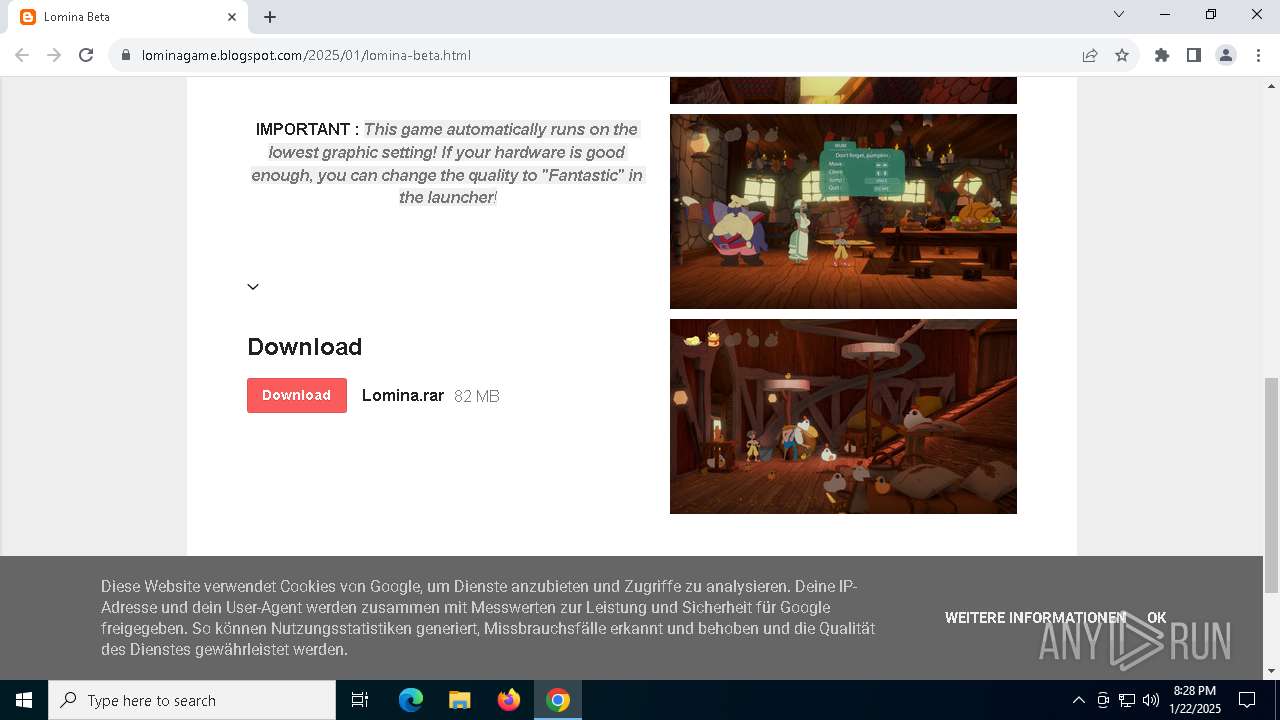Open the volume tray icon
This screenshot has height=720, width=1280.
click(1150, 700)
